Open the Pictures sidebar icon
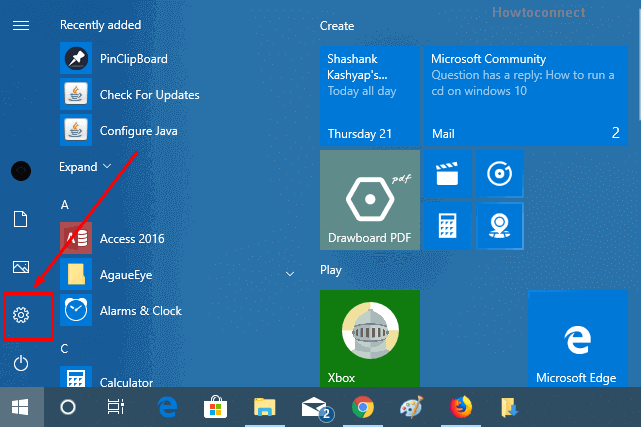Screen dimensions: 641x427 (x=21, y=267)
